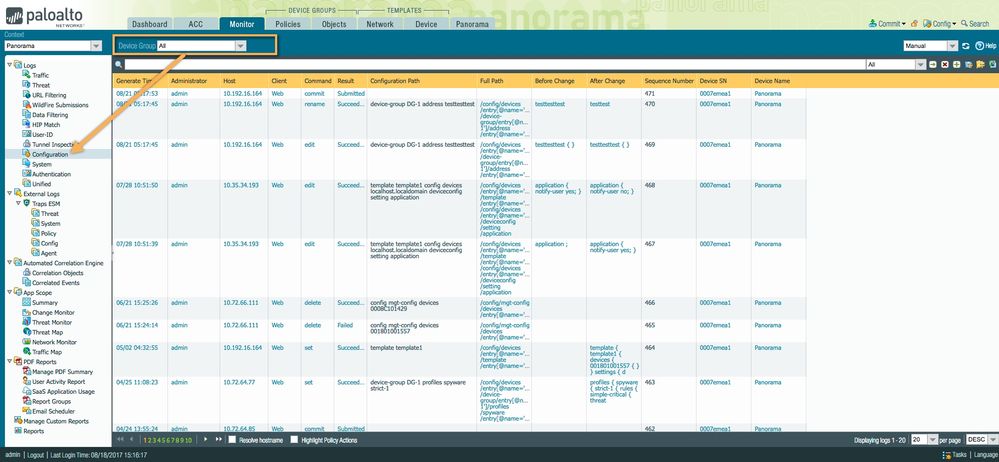Open the Device Group dropdown

[x=240, y=46]
